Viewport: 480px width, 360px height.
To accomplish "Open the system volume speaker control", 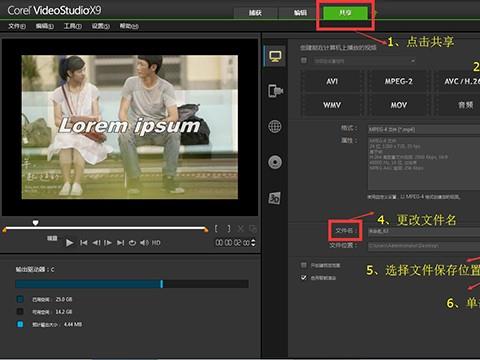I will [144, 243].
